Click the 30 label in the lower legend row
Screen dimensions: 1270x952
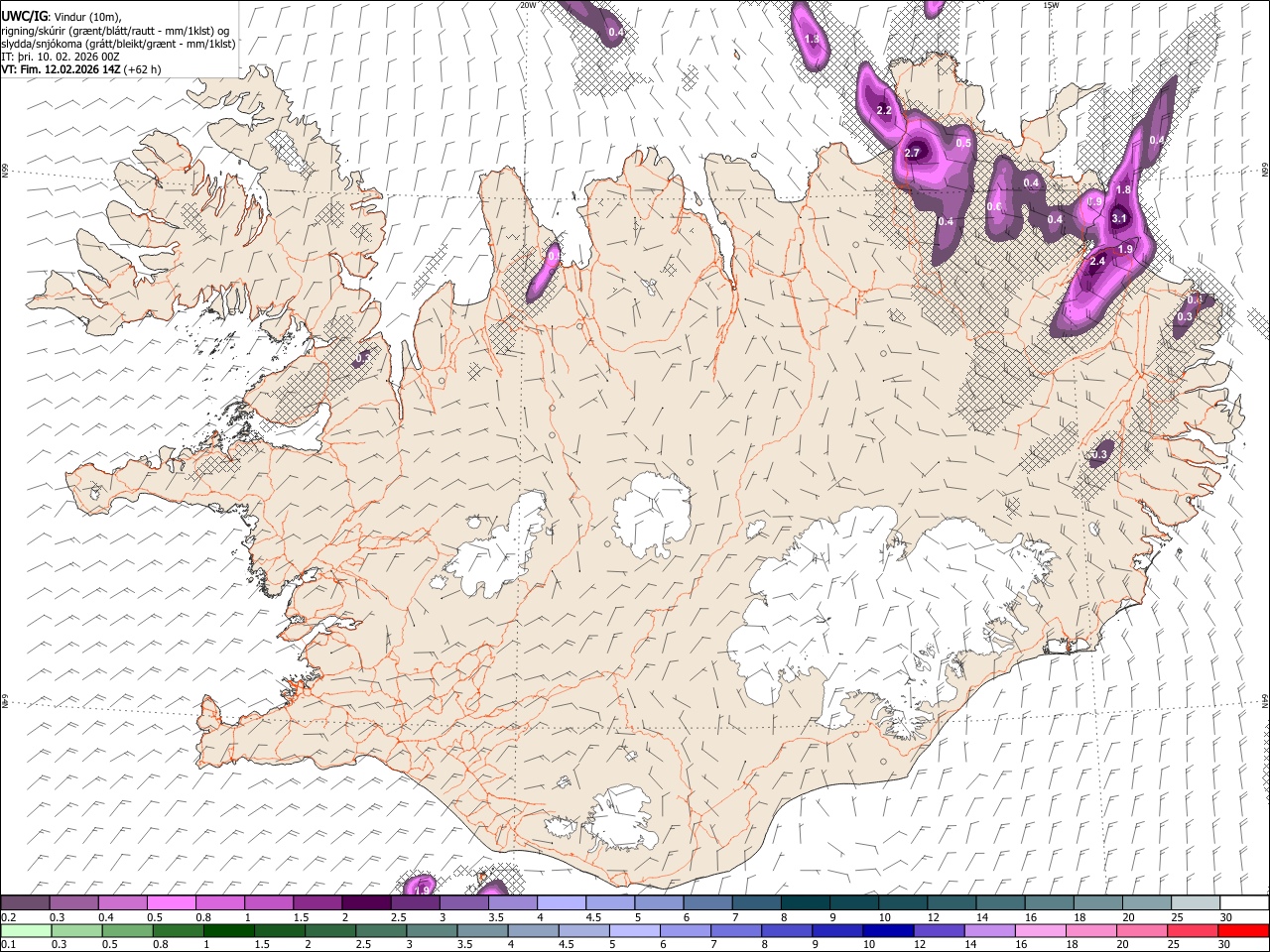[1226, 944]
